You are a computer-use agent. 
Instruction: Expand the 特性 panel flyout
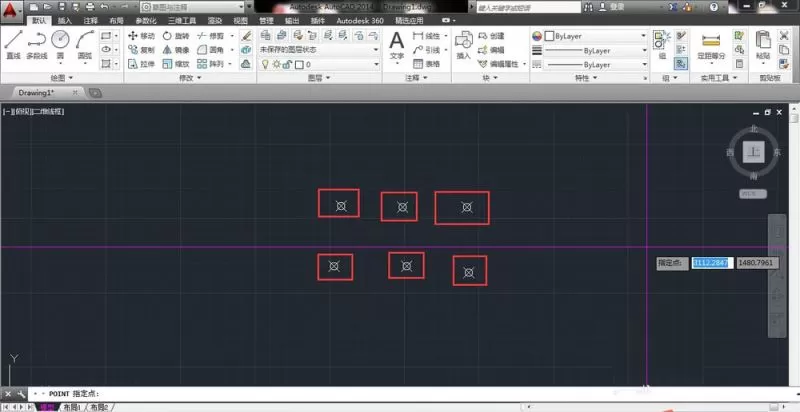pyautogui.click(x=585, y=78)
